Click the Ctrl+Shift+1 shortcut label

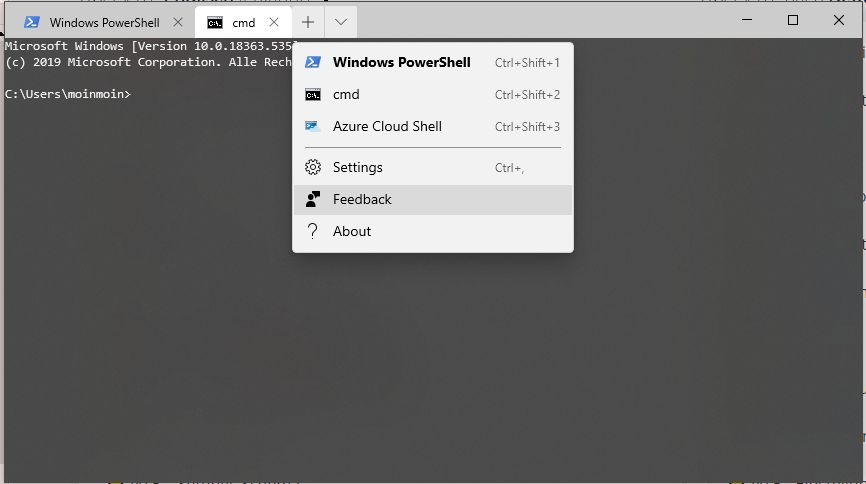click(527, 63)
